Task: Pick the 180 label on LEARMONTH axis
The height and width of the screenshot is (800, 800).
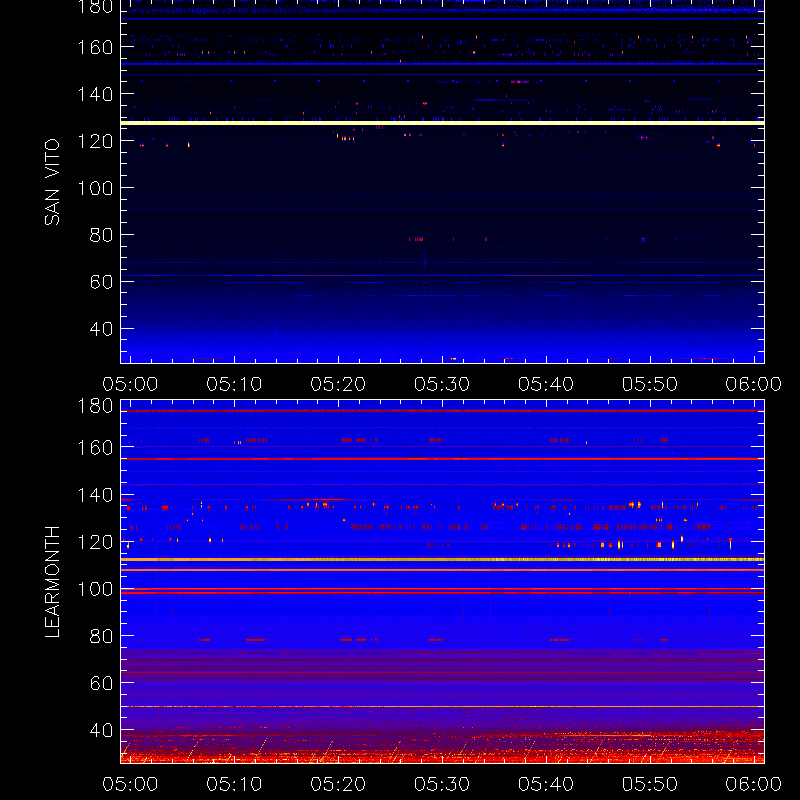Action: pos(95,406)
